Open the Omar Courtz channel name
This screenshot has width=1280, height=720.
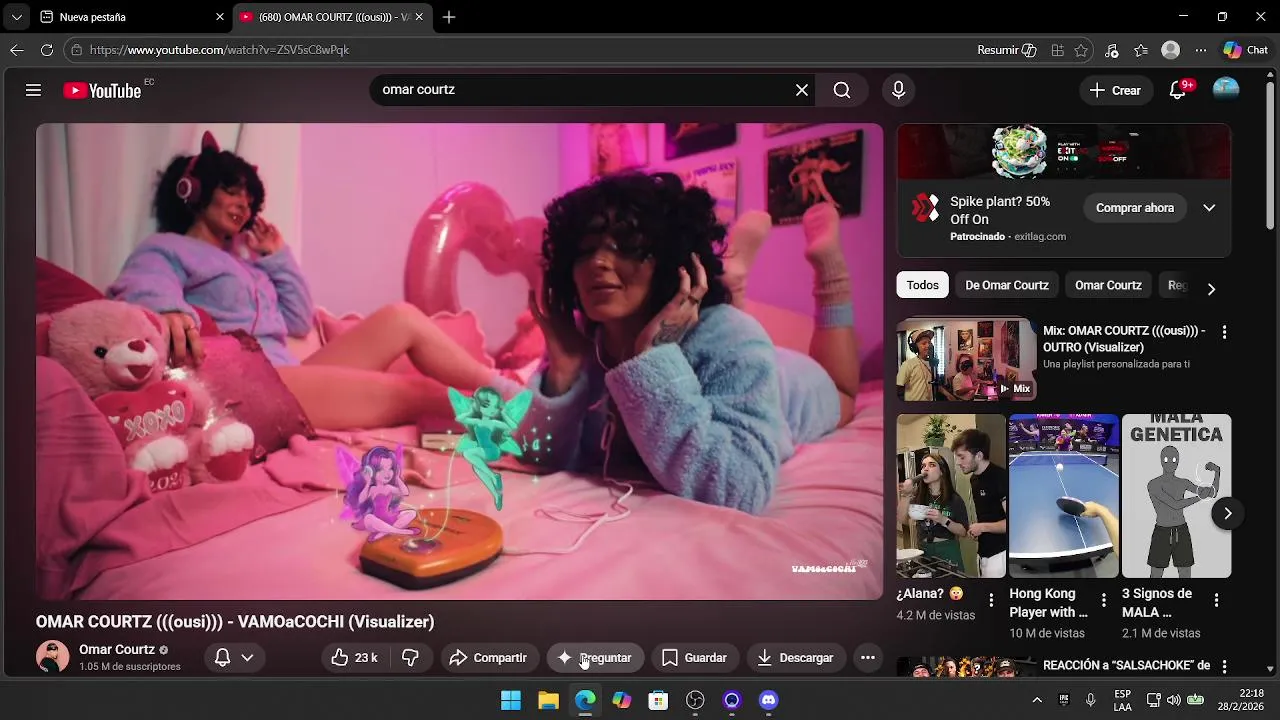[117, 650]
